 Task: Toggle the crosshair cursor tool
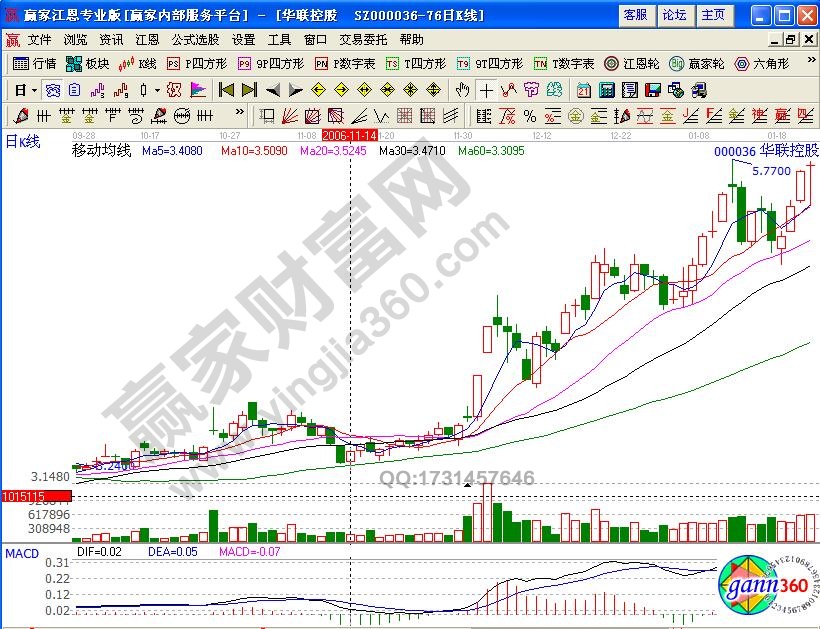click(485, 90)
